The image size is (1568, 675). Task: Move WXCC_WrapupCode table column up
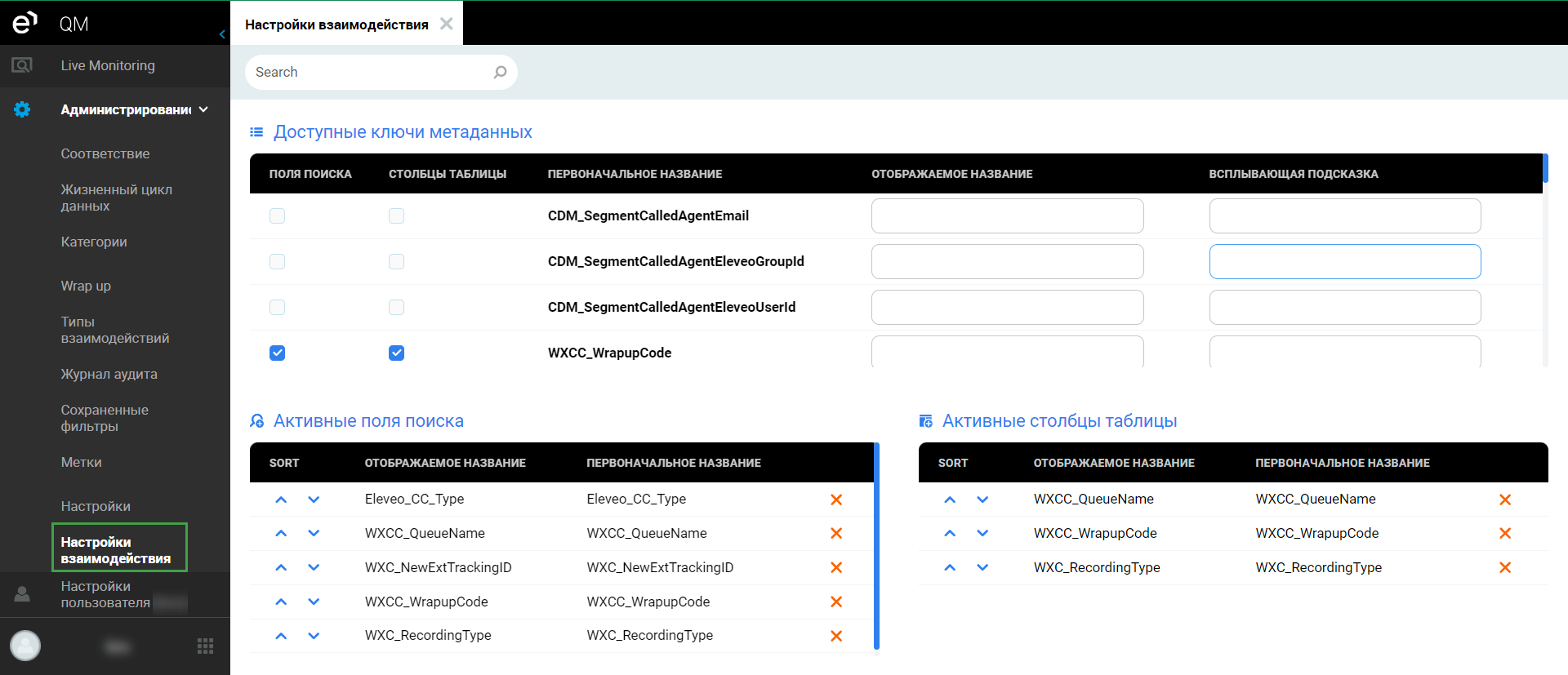pyautogui.click(x=950, y=533)
